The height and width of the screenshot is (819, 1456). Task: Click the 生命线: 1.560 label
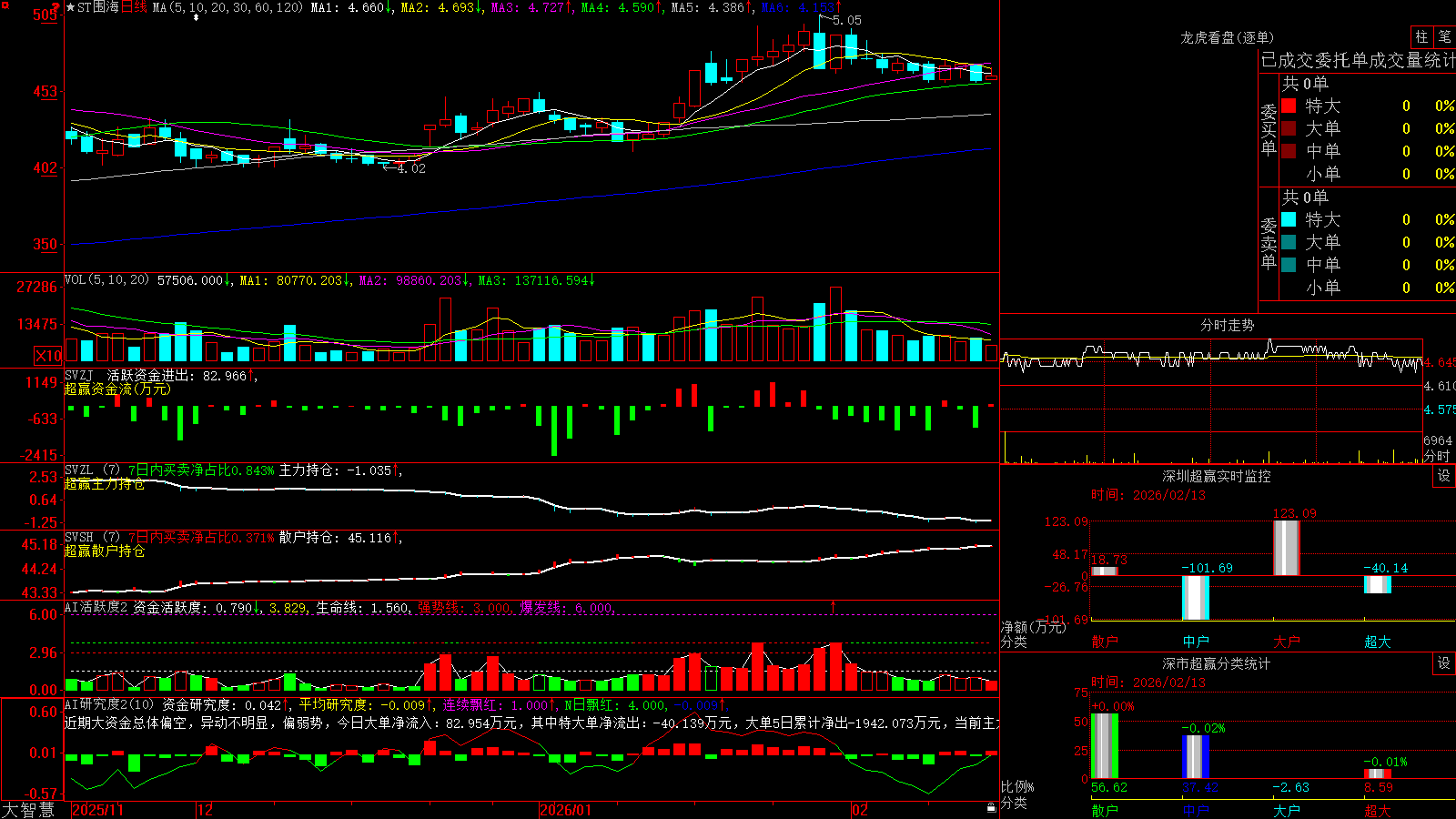[x=363, y=607]
